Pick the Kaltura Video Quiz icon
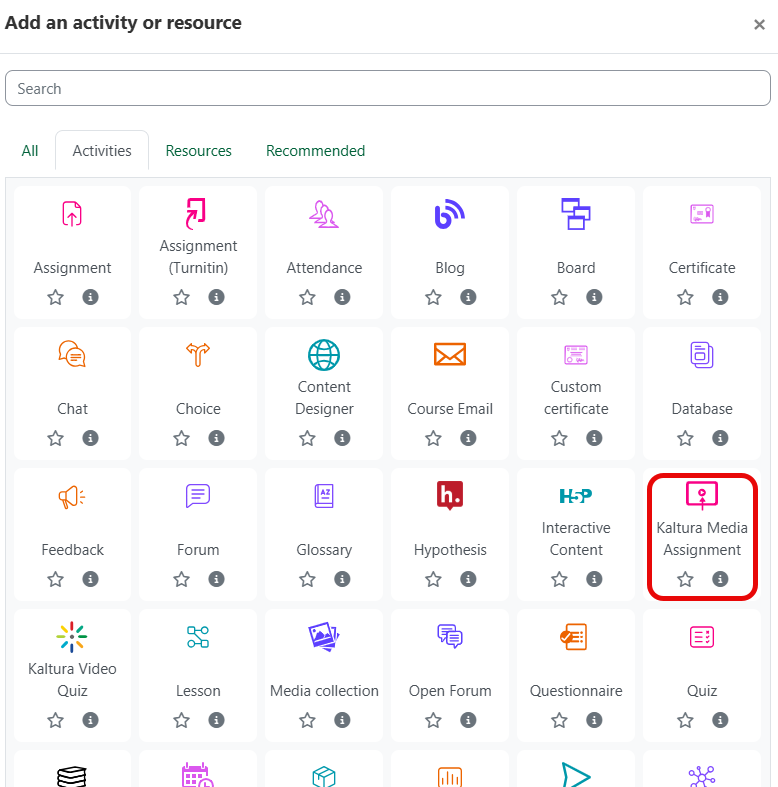This screenshot has width=778, height=787. click(72, 637)
